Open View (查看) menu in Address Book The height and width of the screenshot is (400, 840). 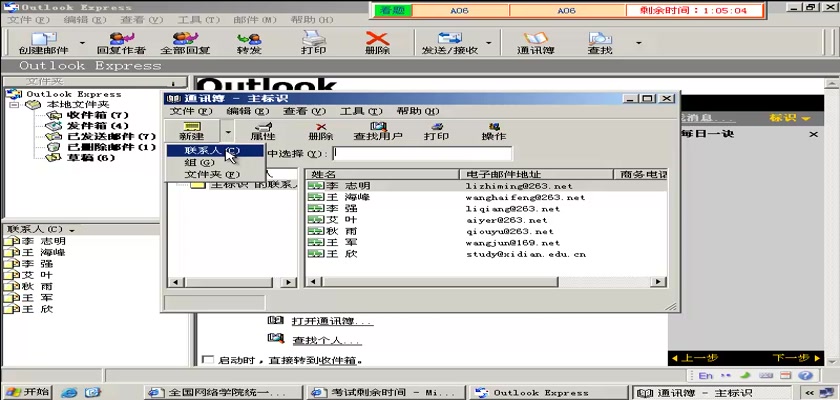[x=304, y=111]
